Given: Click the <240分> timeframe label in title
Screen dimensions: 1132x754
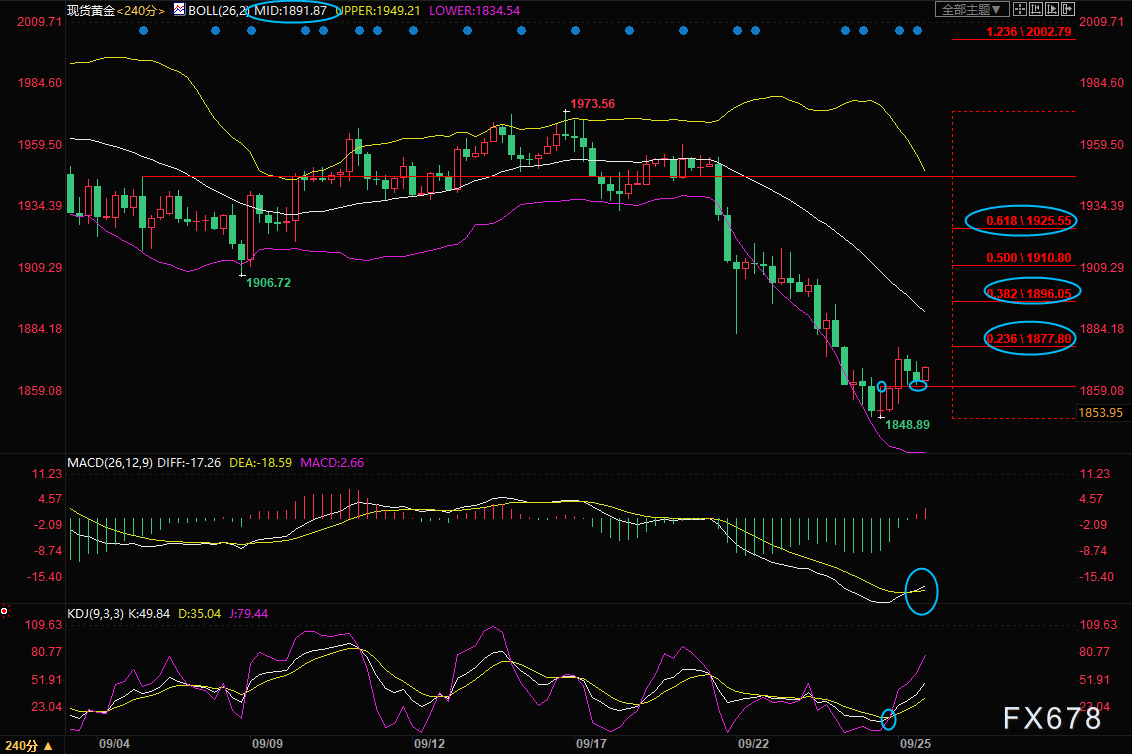Looking at the screenshot, I should coord(141,10).
